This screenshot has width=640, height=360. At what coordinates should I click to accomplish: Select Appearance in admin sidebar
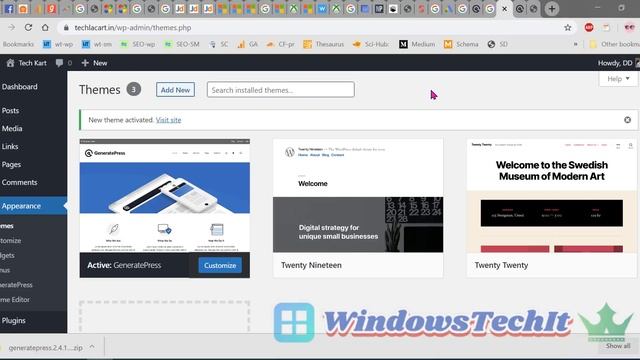[x=33, y=206]
